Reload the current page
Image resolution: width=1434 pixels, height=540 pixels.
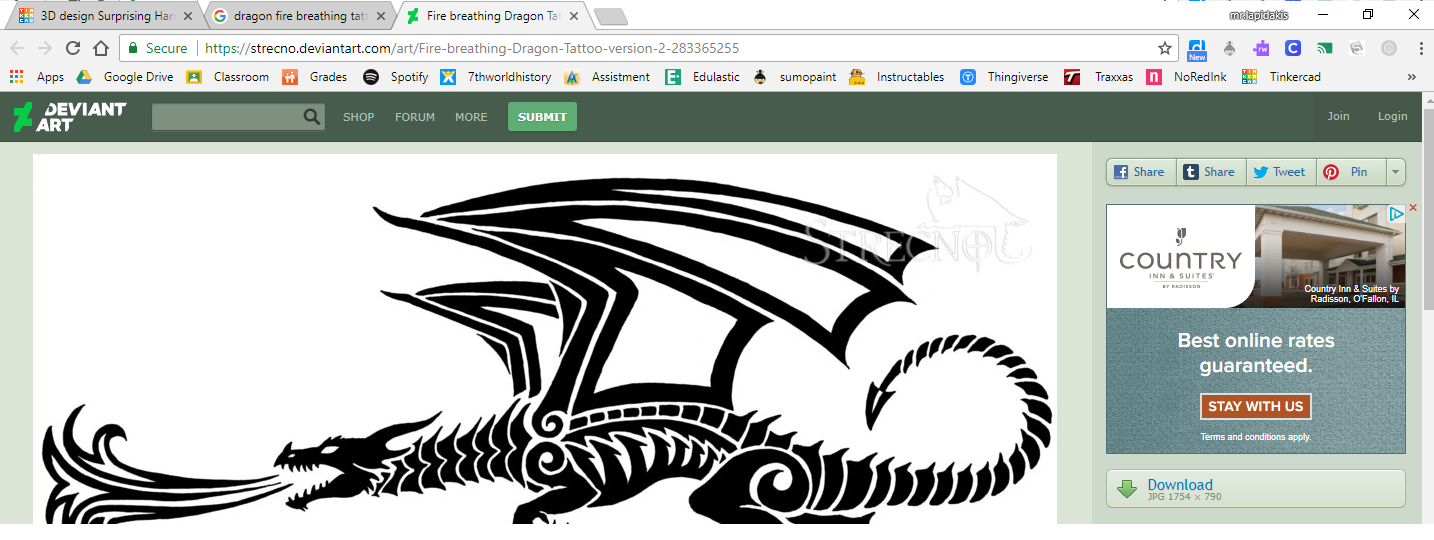[x=73, y=48]
